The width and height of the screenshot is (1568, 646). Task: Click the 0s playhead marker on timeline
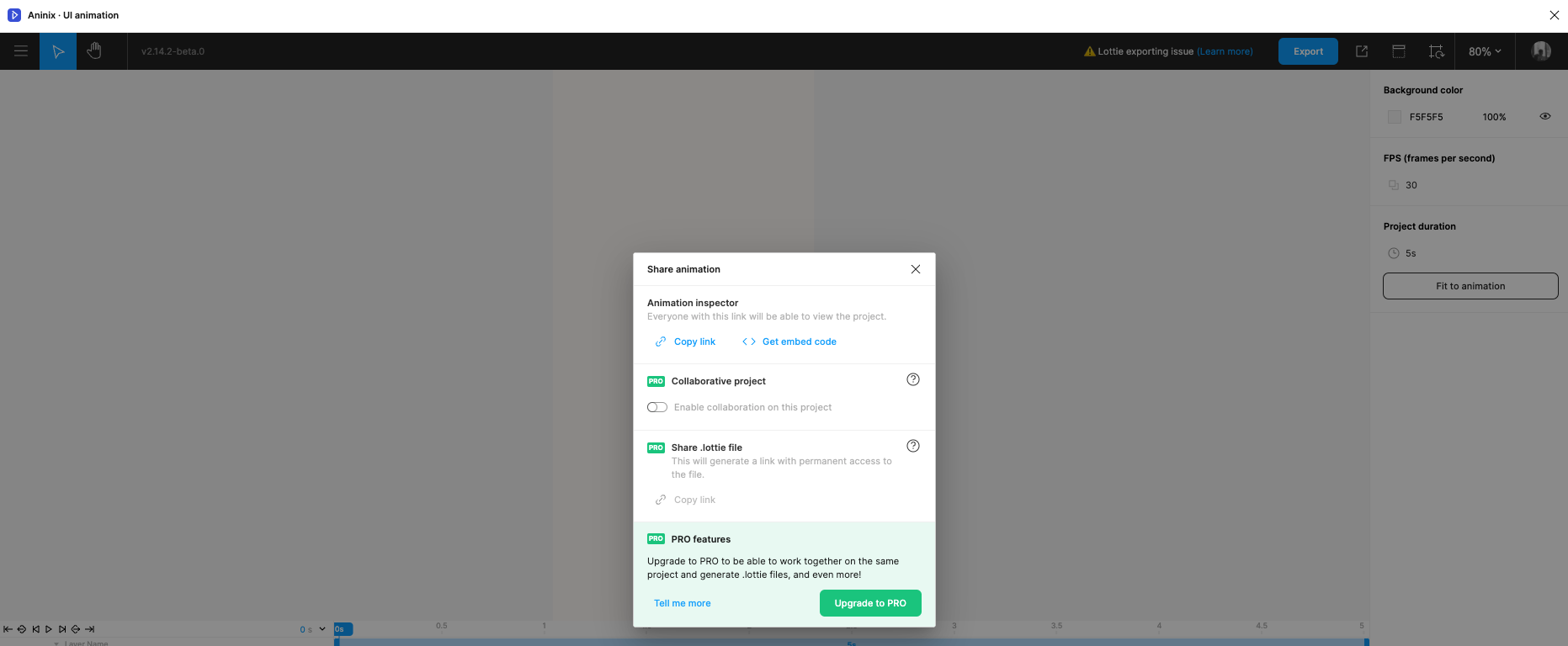[x=343, y=629]
